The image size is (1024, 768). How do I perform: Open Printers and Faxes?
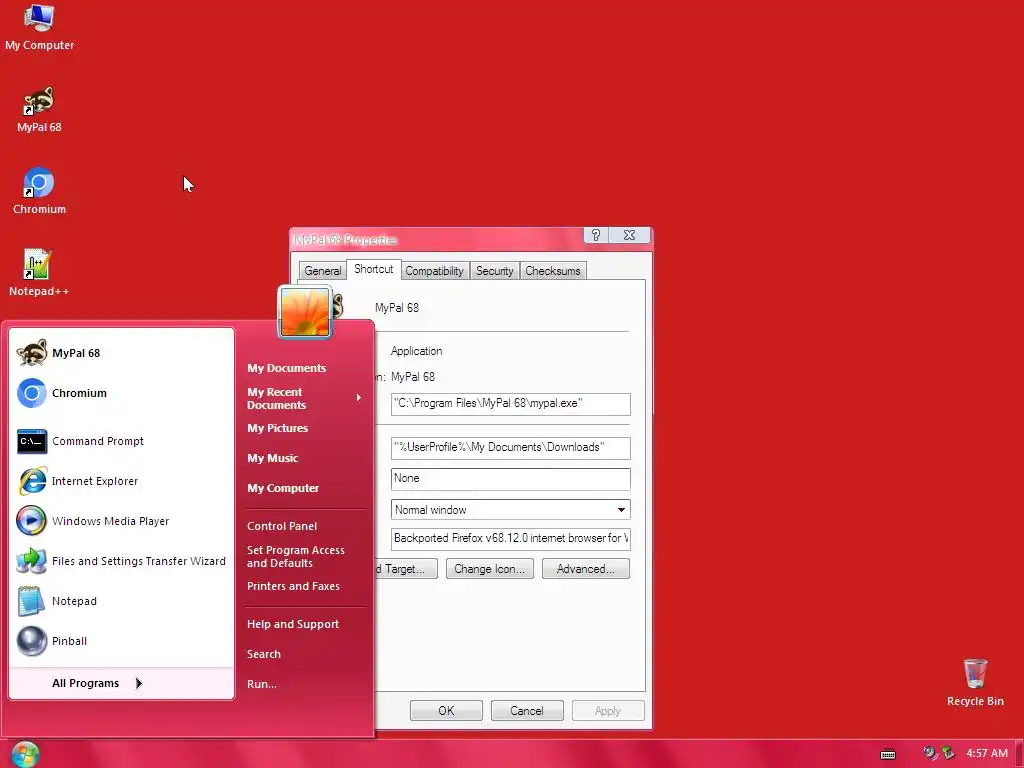(293, 586)
